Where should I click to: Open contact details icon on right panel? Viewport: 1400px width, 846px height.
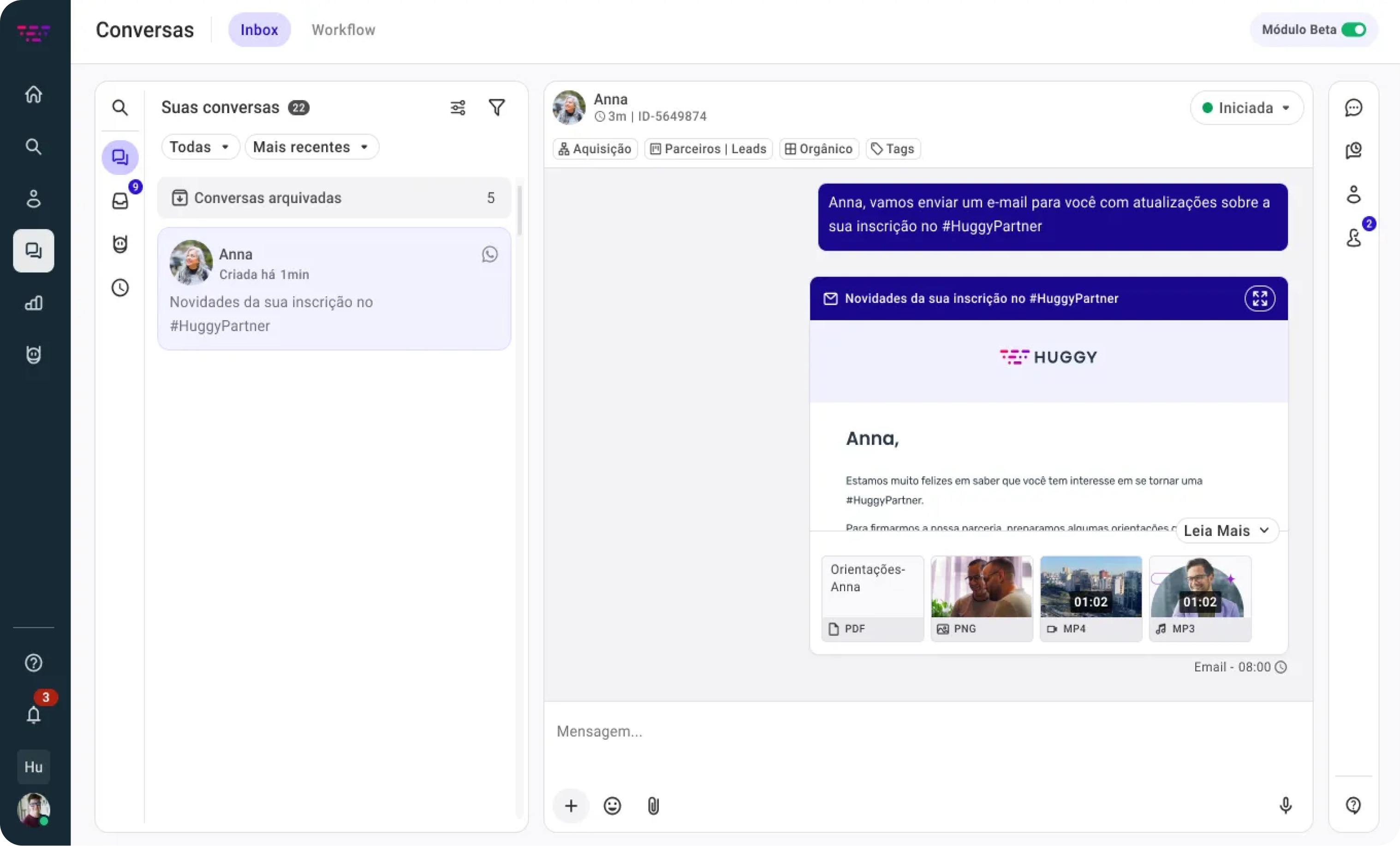point(1353,194)
